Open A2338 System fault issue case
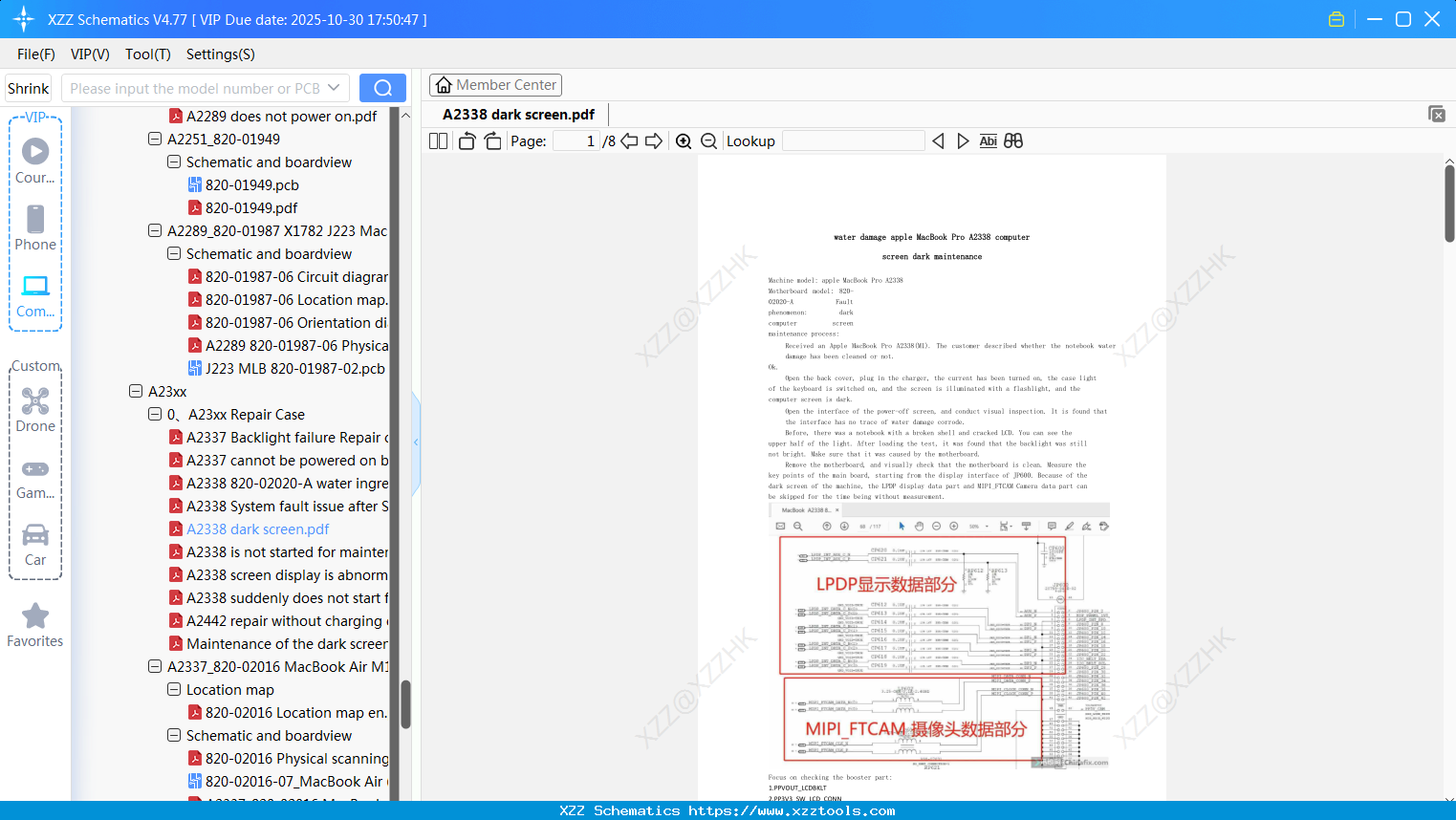1456x820 pixels. click(278, 507)
